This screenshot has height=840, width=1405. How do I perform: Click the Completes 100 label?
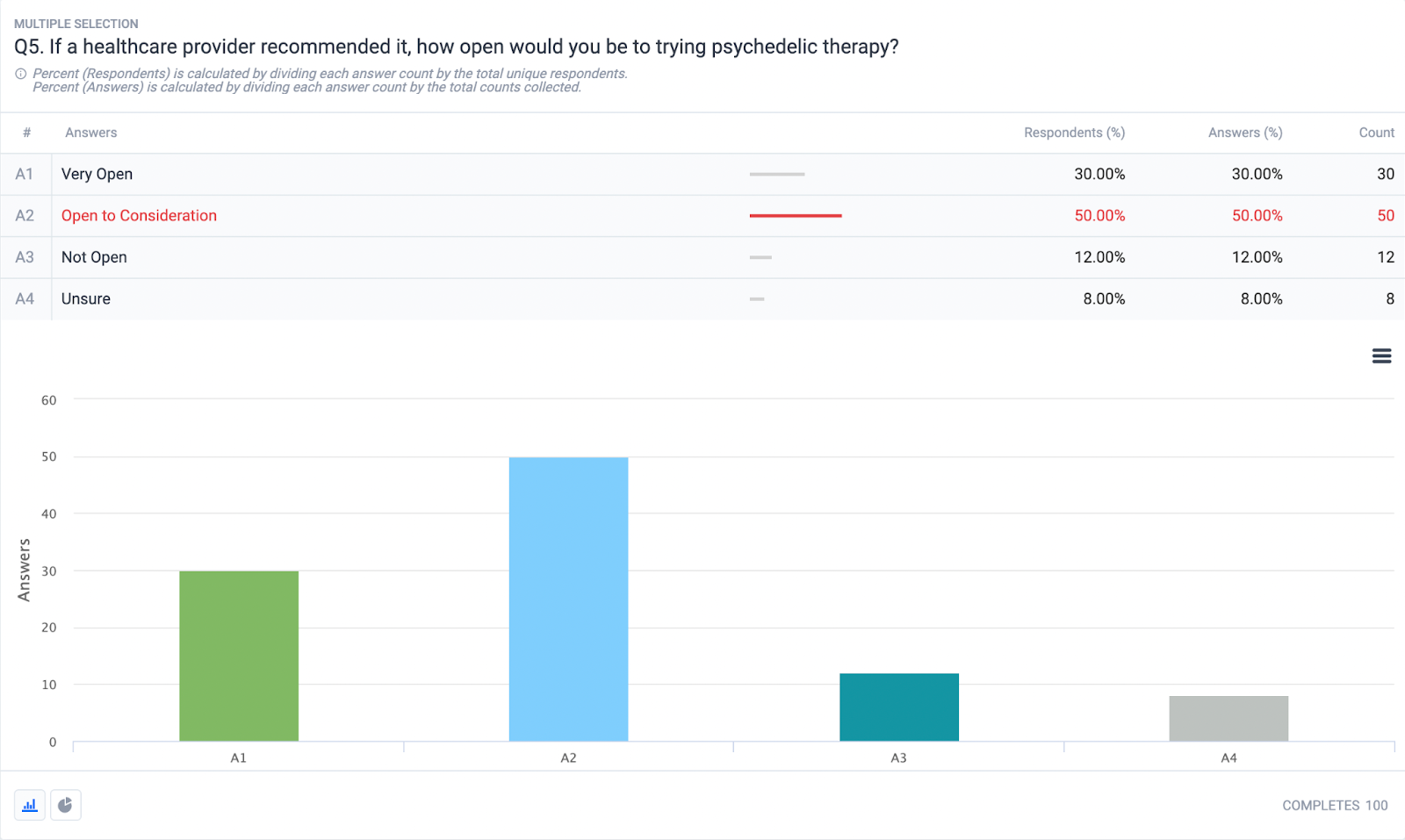(x=1334, y=805)
